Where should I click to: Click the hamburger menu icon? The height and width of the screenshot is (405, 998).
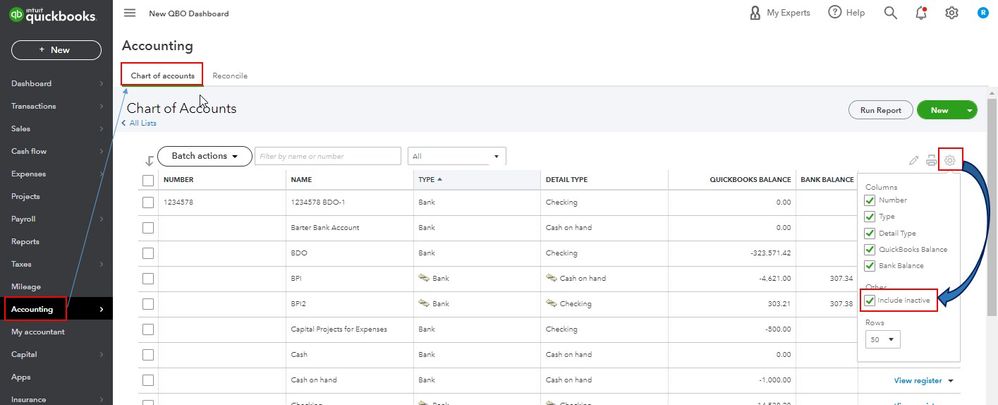130,13
